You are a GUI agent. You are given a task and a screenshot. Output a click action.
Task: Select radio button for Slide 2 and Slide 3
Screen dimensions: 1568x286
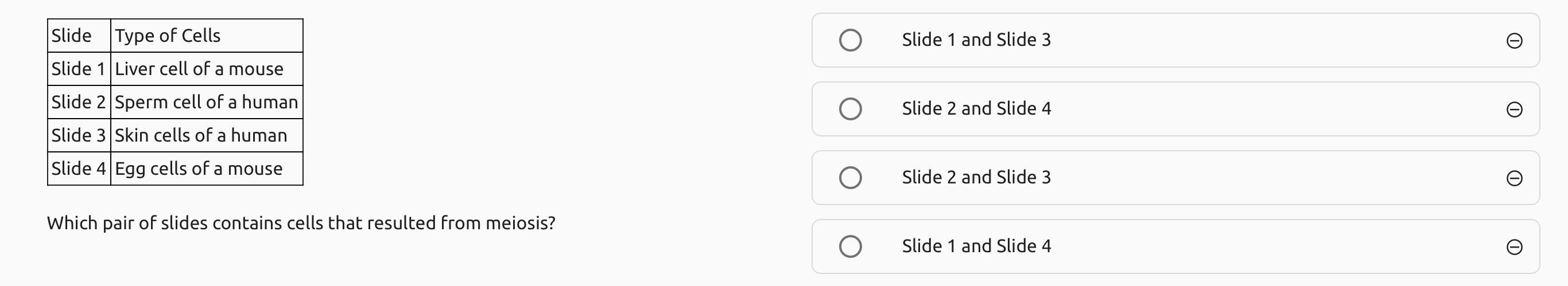(x=850, y=177)
